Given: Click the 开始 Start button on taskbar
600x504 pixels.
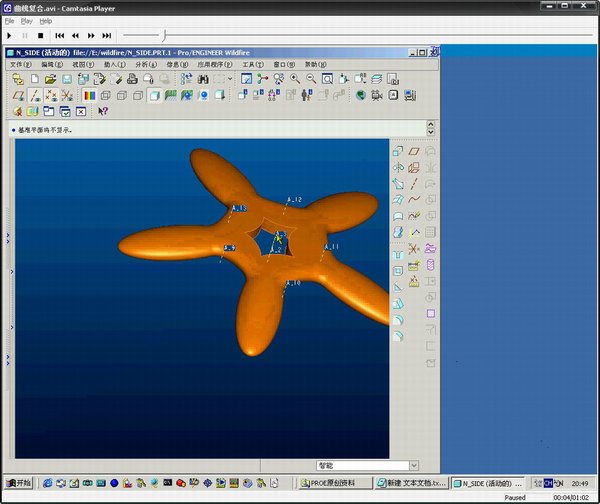Looking at the screenshot, I should tap(18, 483).
